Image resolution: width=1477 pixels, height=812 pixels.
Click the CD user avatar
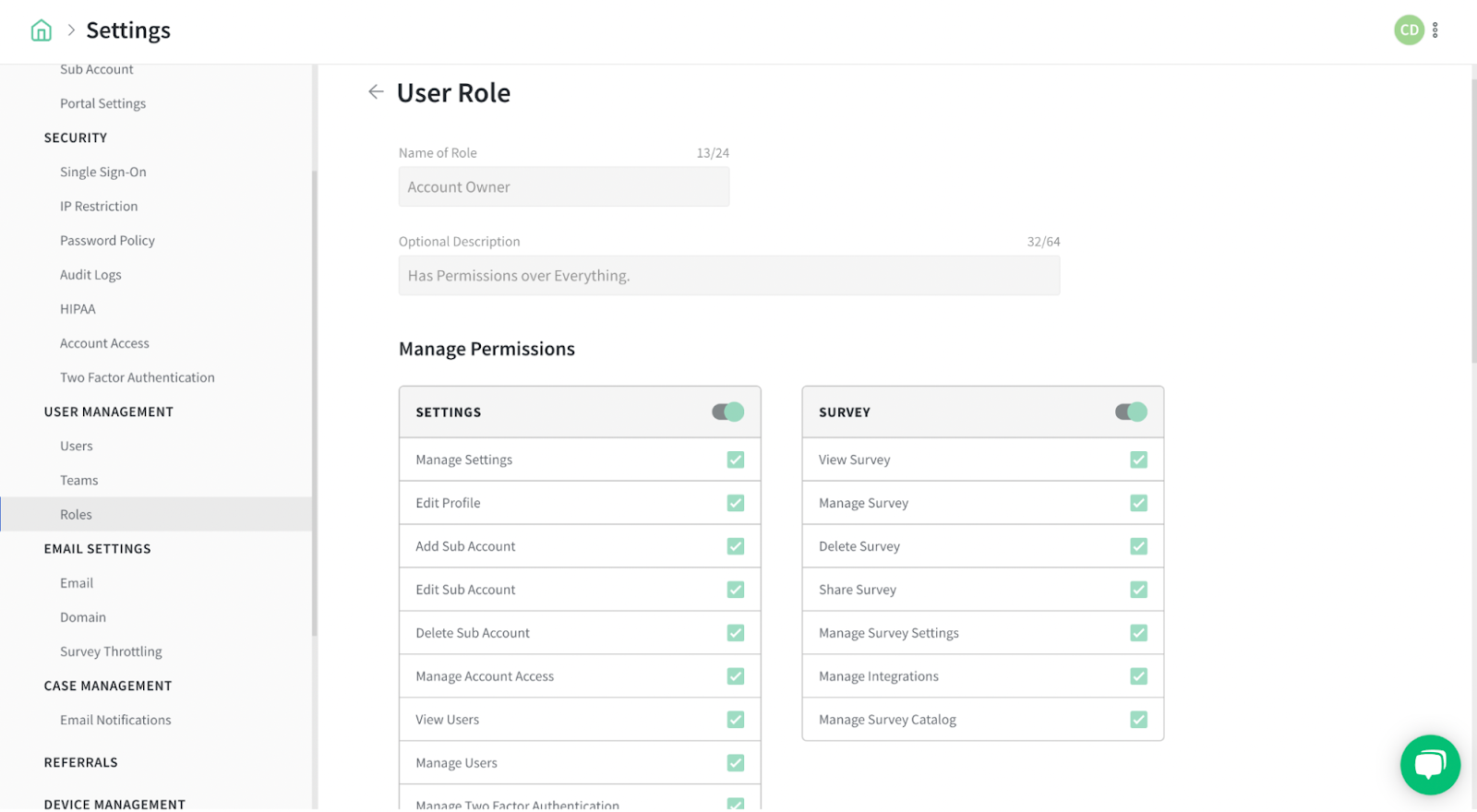pos(1409,30)
